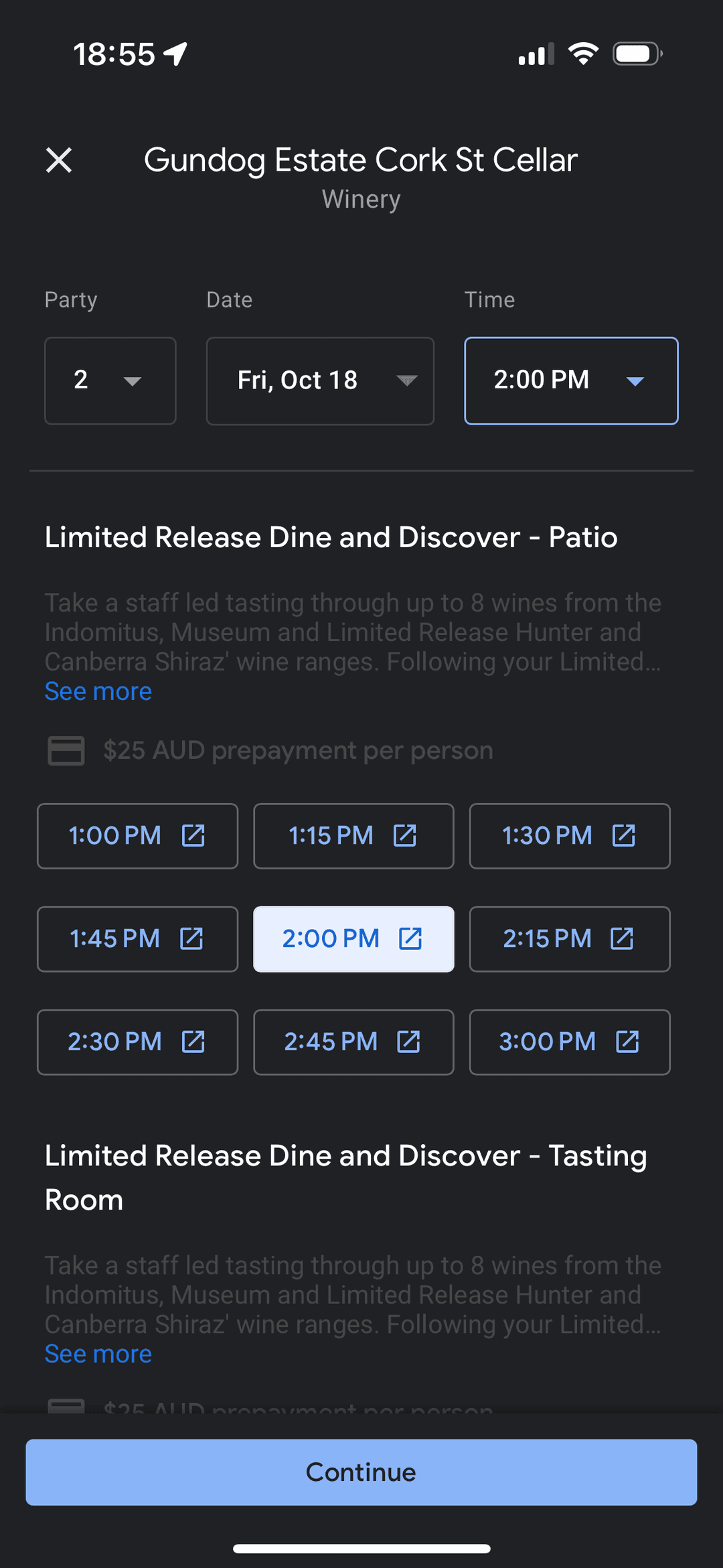Select the 2:45 PM time slot

point(331,1042)
